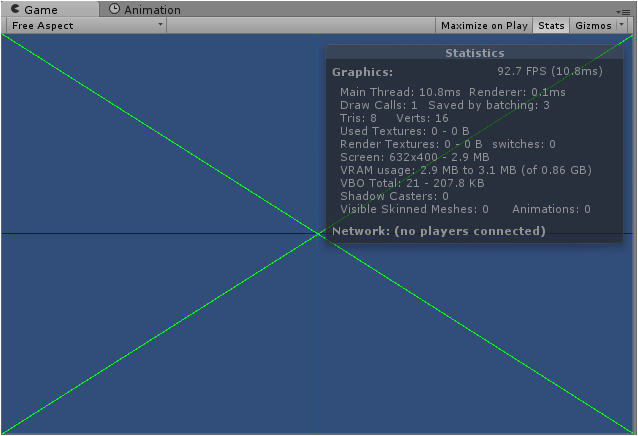Click the Graphics: heading
The height and width of the screenshot is (436, 638).
pyautogui.click(x=362, y=72)
